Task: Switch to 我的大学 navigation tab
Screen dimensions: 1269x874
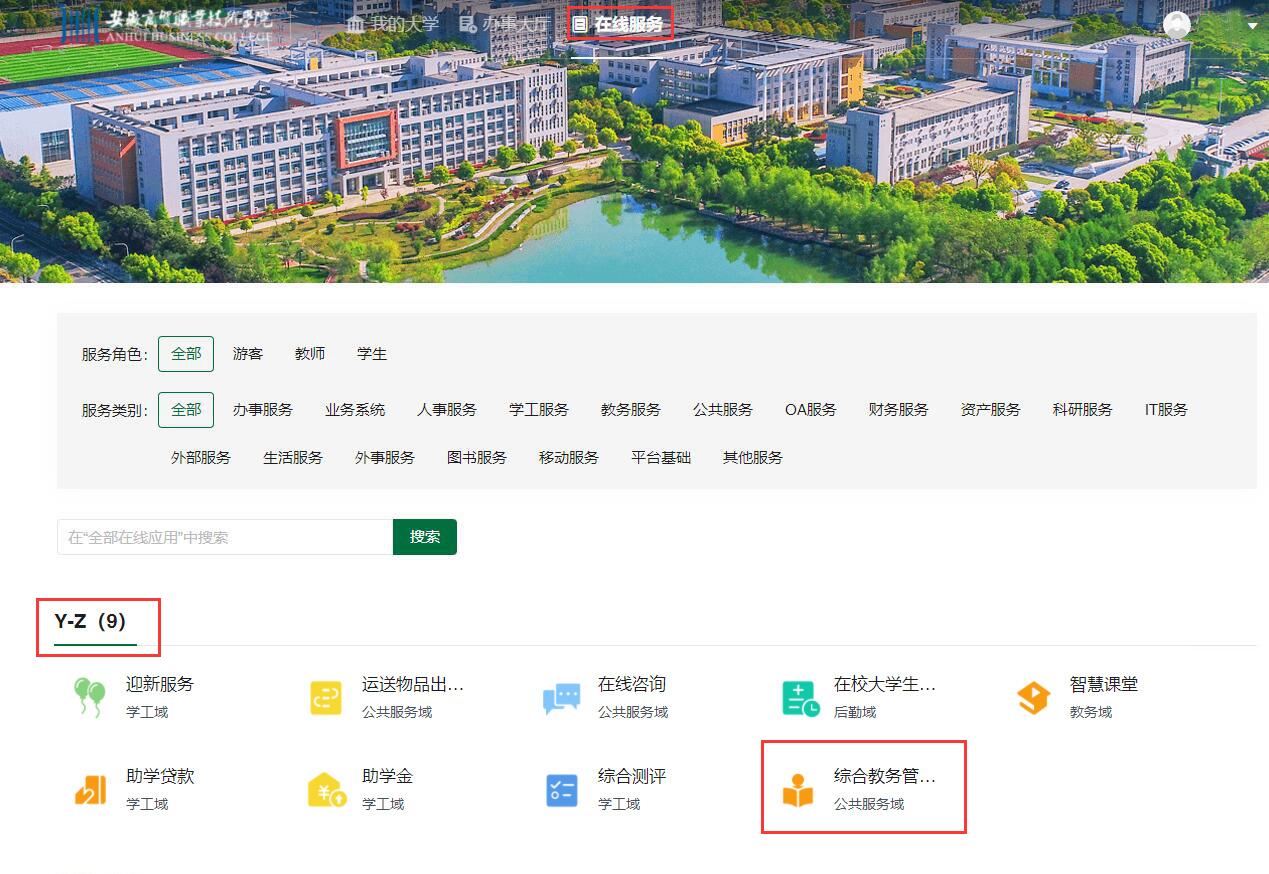Action: 392,24
